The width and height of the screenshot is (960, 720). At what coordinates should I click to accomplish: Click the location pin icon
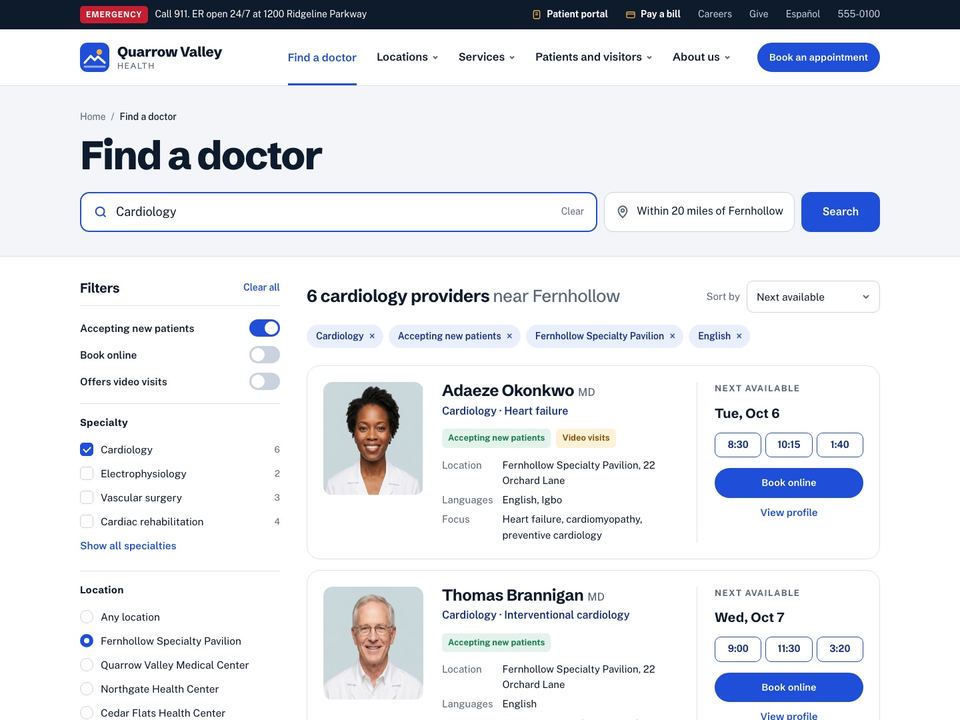click(622, 212)
